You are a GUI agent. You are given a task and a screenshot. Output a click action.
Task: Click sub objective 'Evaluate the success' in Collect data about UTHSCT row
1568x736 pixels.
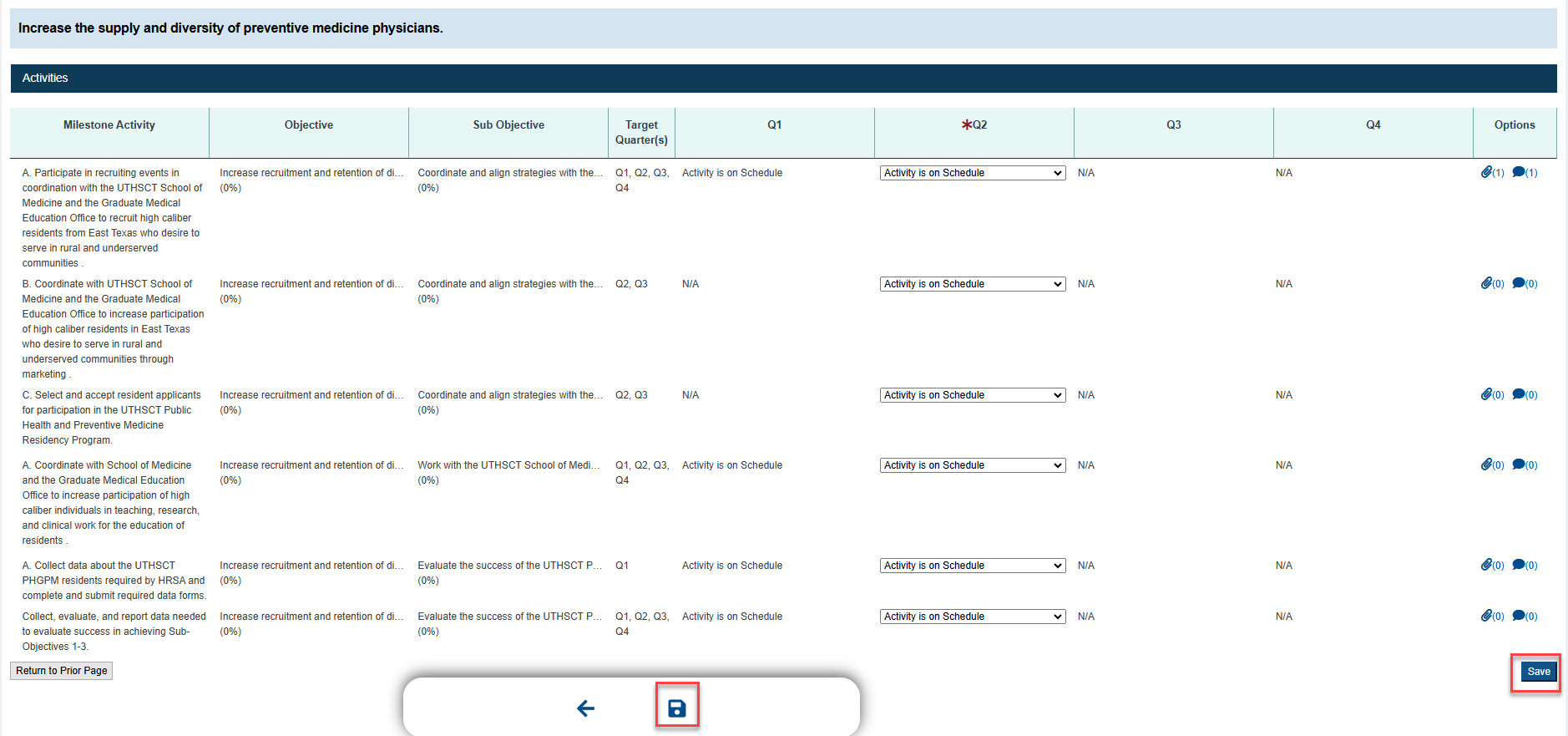pos(510,566)
